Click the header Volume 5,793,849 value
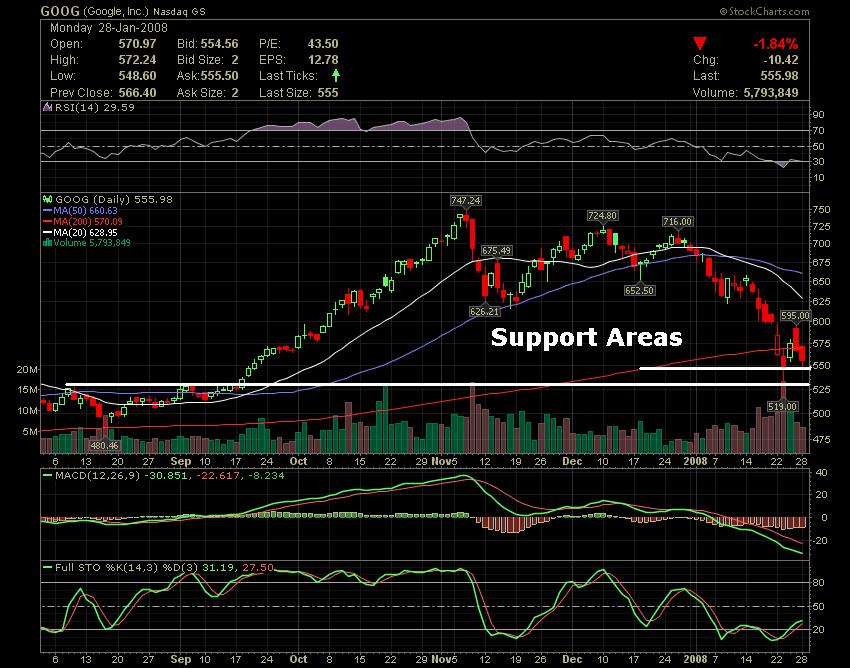Viewport: 850px width, 668px height. click(x=771, y=93)
